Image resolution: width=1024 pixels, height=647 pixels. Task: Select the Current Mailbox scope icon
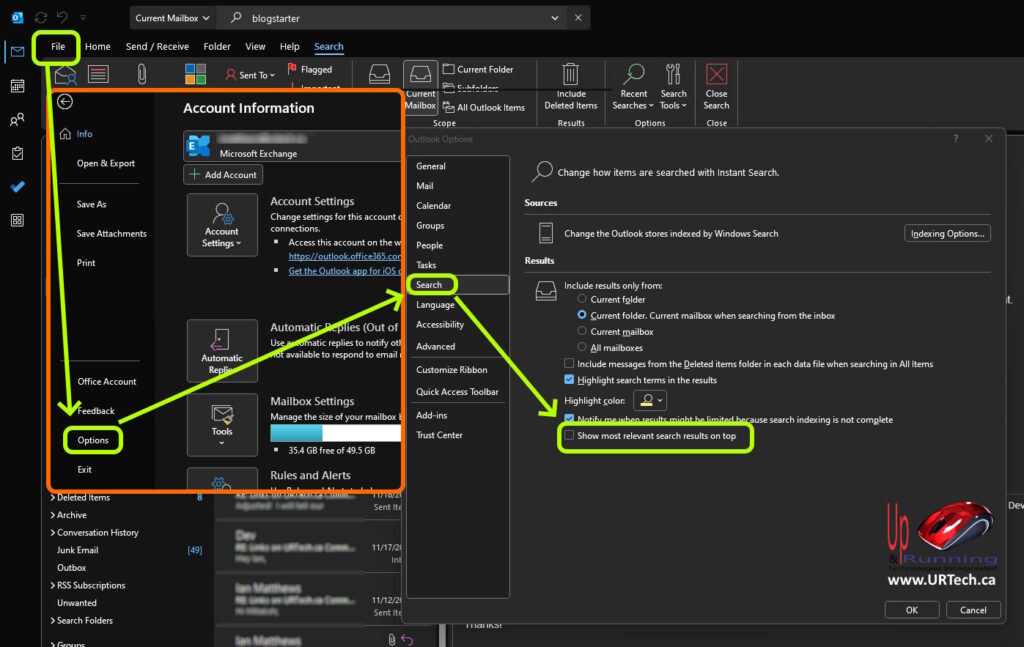pyautogui.click(x=421, y=76)
